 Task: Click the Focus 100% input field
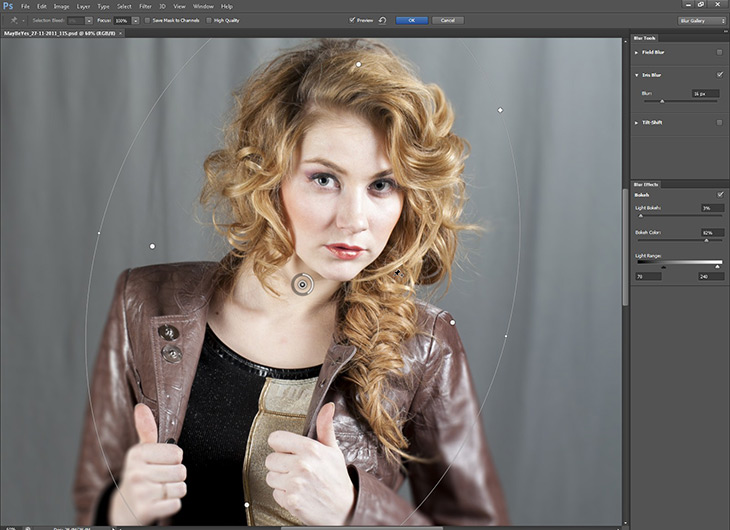pos(122,20)
